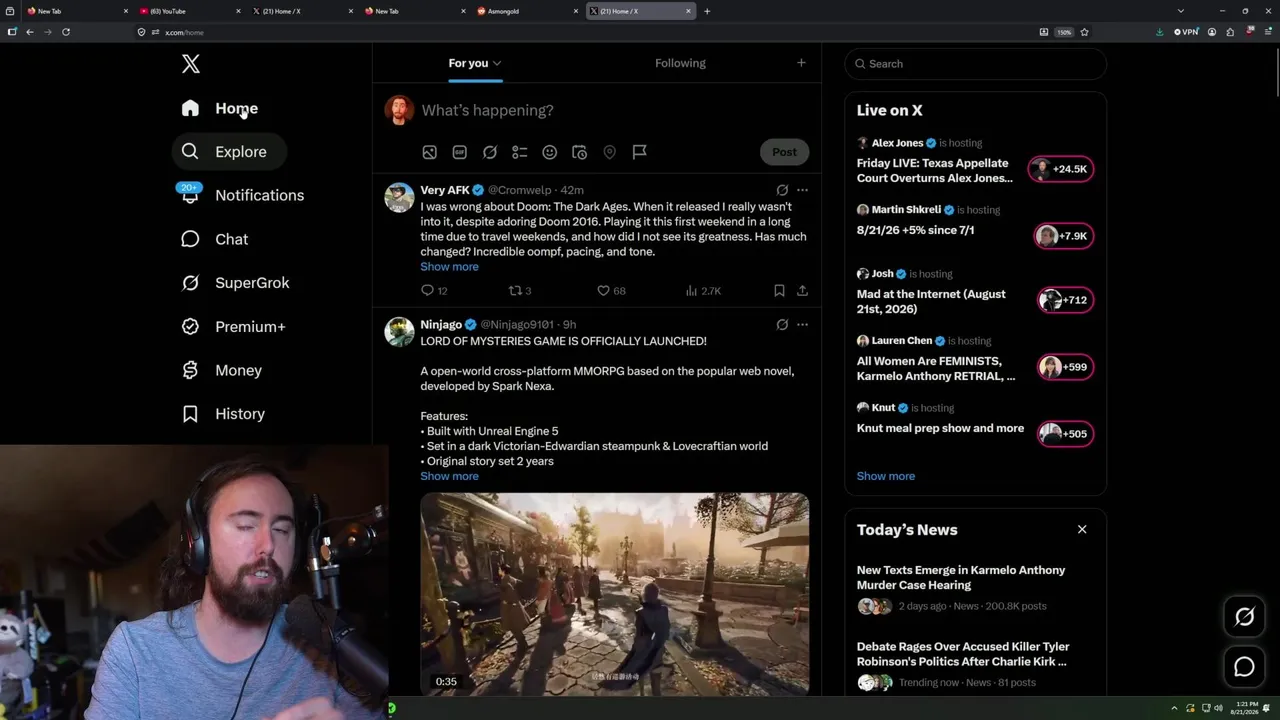The width and height of the screenshot is (1280, 720).
Task: Bookmark this page with the star icon
Action: click(1084, 32)
